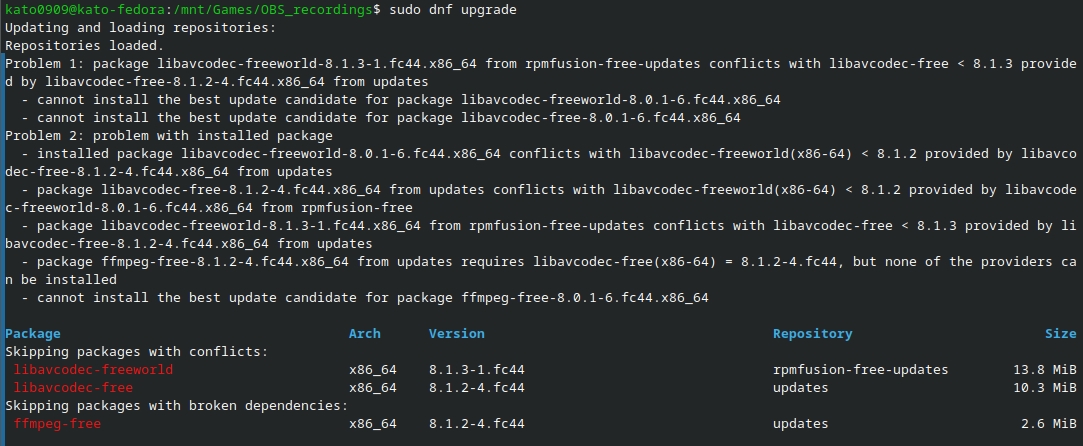The height and width of the screenshot is (446, 1083).
Task: Click the 2.6 MiB size value
Action: tap(1048, 424)
